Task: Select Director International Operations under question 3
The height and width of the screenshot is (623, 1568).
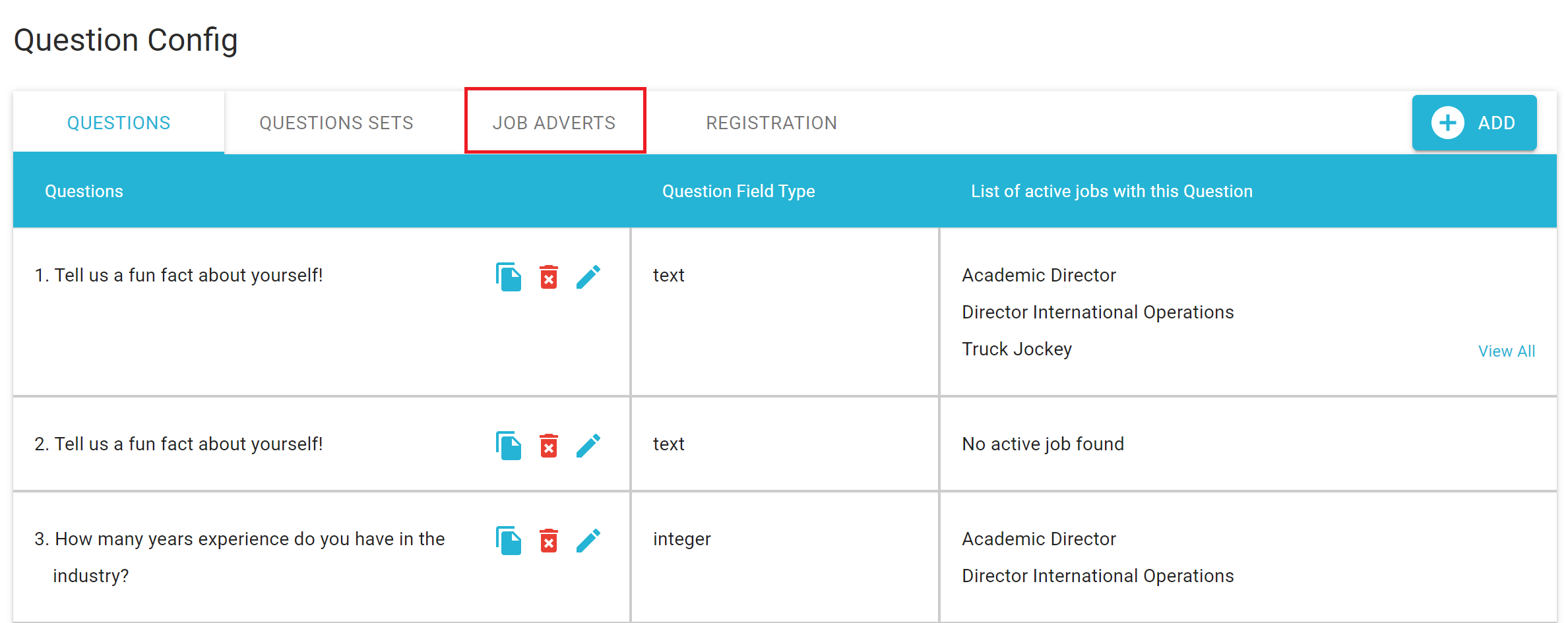Action: click(1098, 576)
